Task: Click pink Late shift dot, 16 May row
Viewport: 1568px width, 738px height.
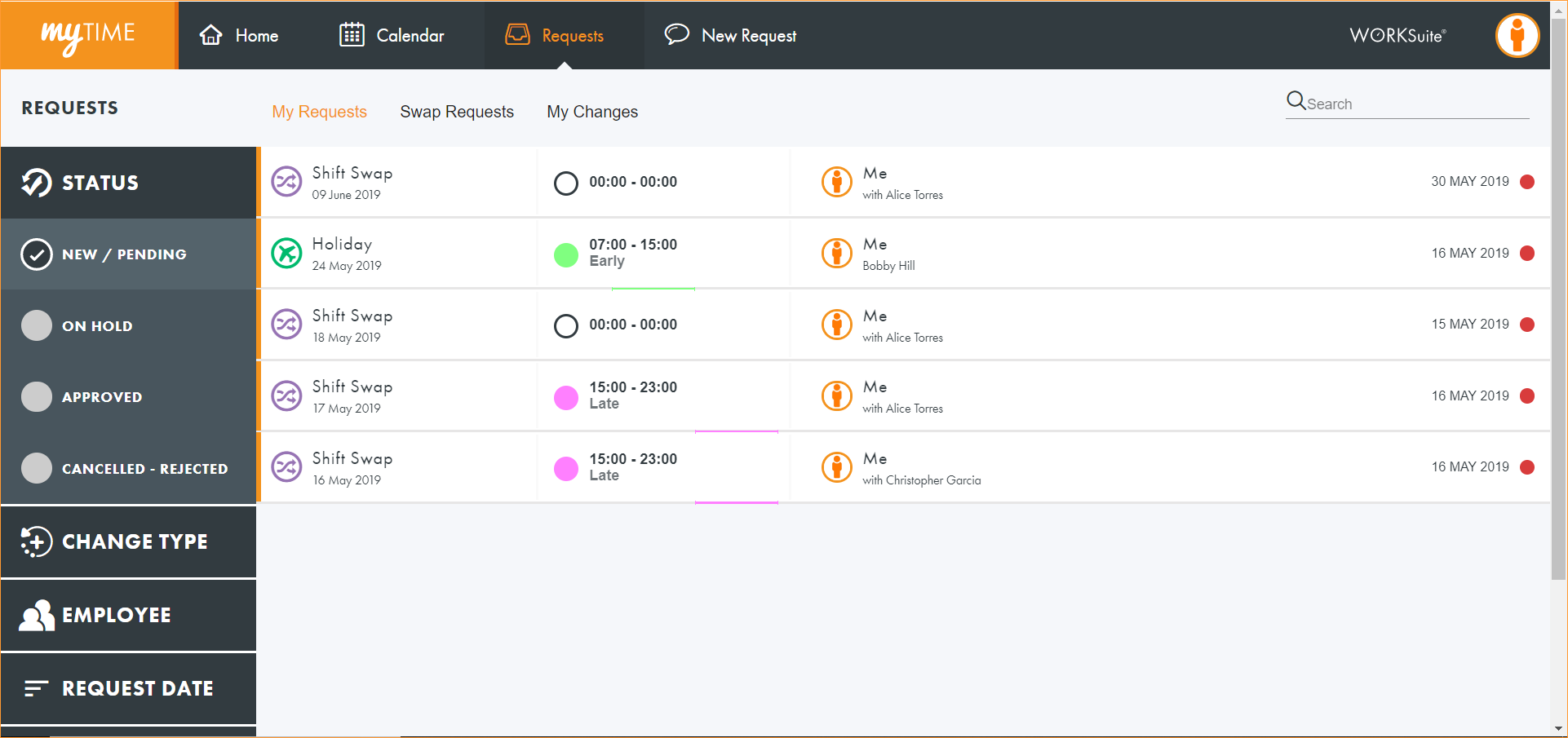Action: pos(565,469)
